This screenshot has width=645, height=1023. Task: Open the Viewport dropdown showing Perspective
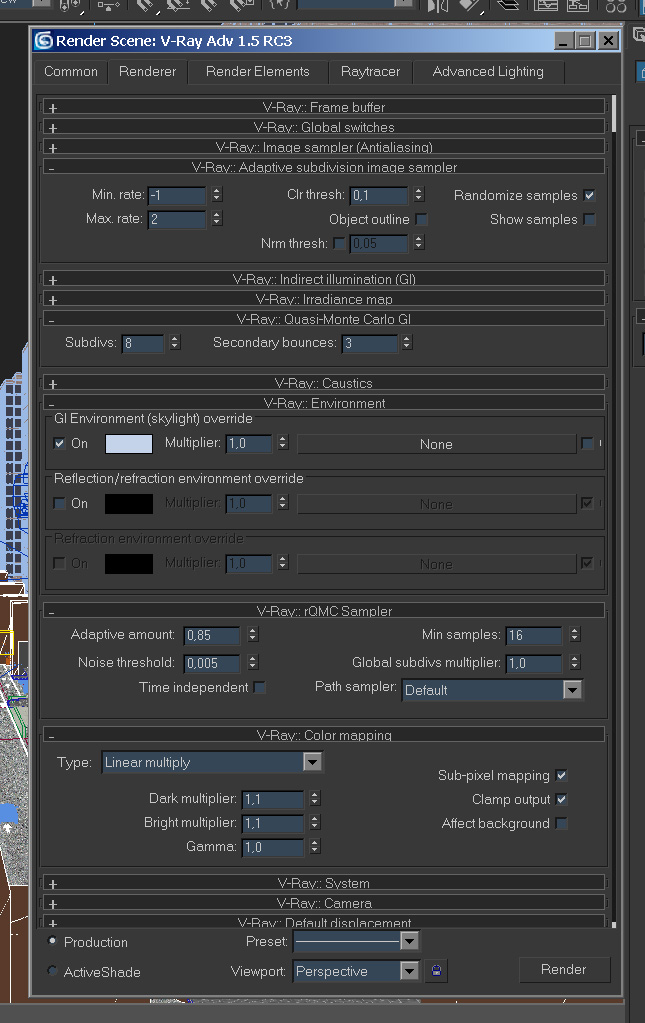pos(356,971)
